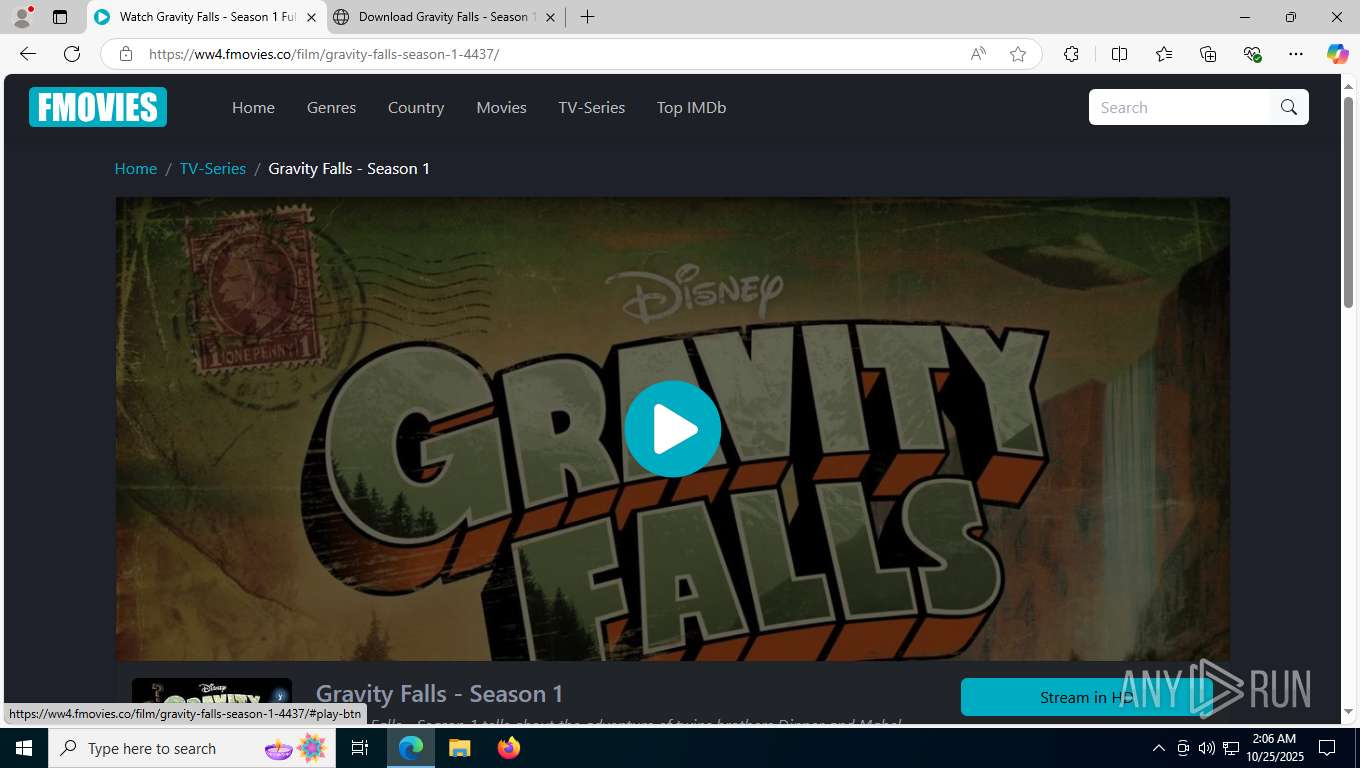
Task: Open Settings and more menu
Action: pyautogui.click(x=1296, y=54)
